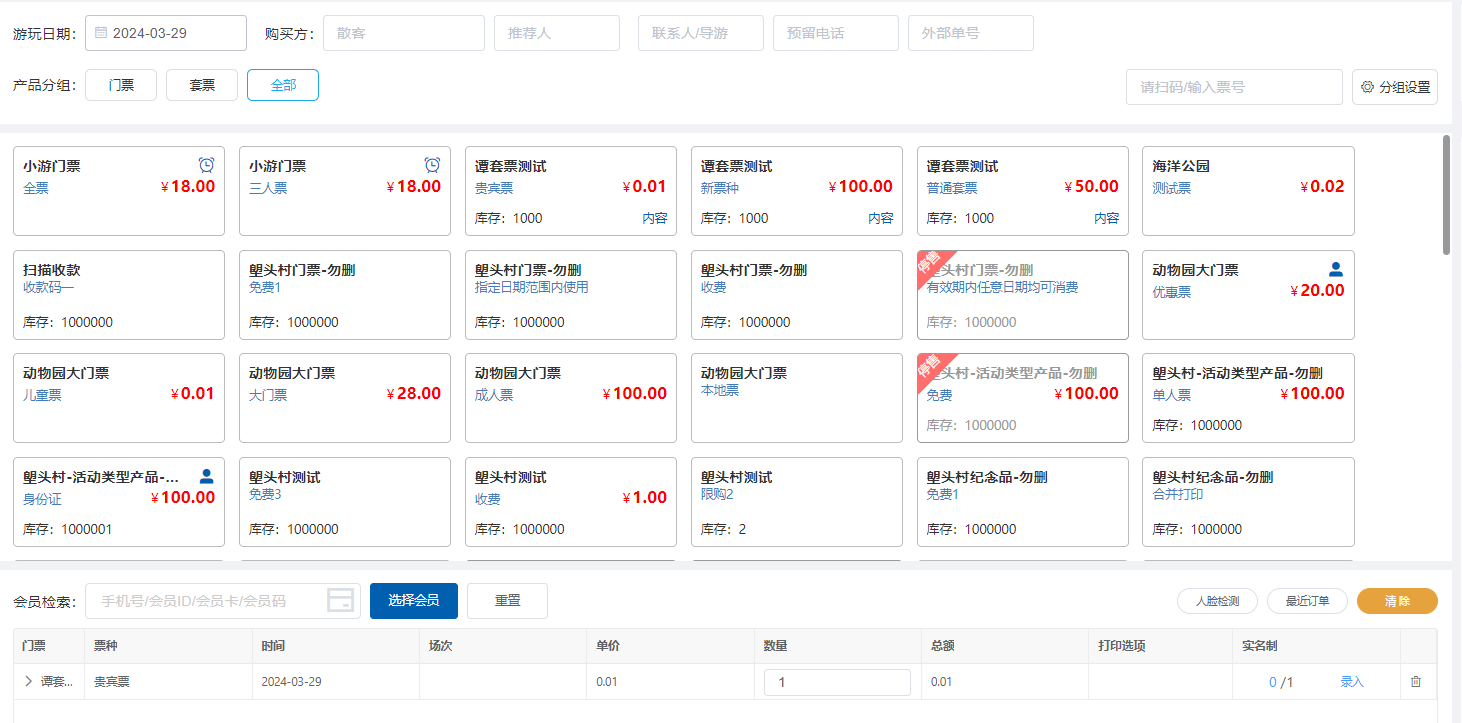Open 最近订单 recent orders
1462x723 pixels.
1307,601
